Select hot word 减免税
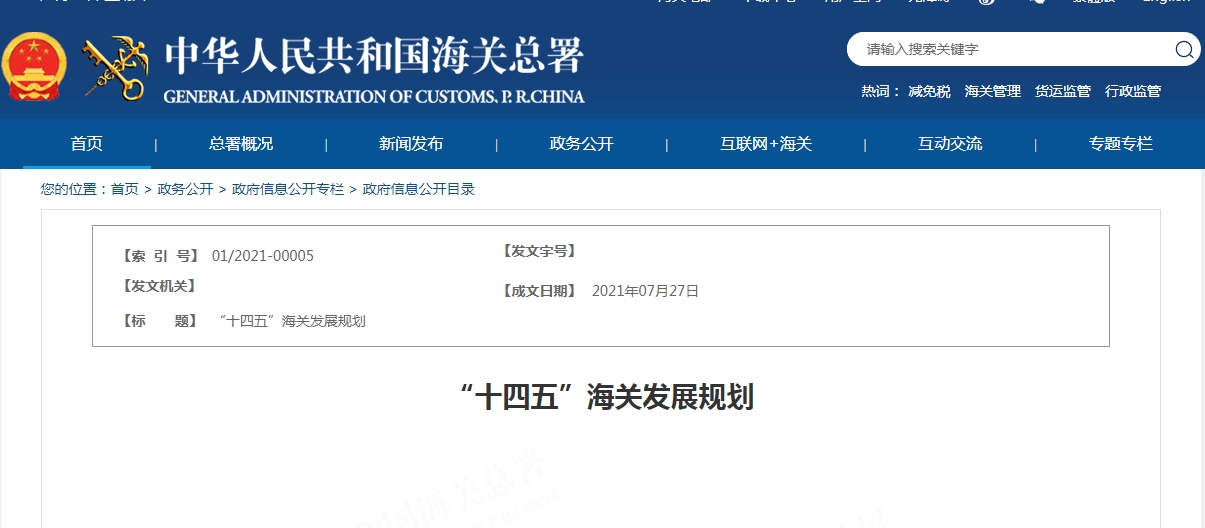Viewport: 1205px width, 528px height. tap(929, 91)
